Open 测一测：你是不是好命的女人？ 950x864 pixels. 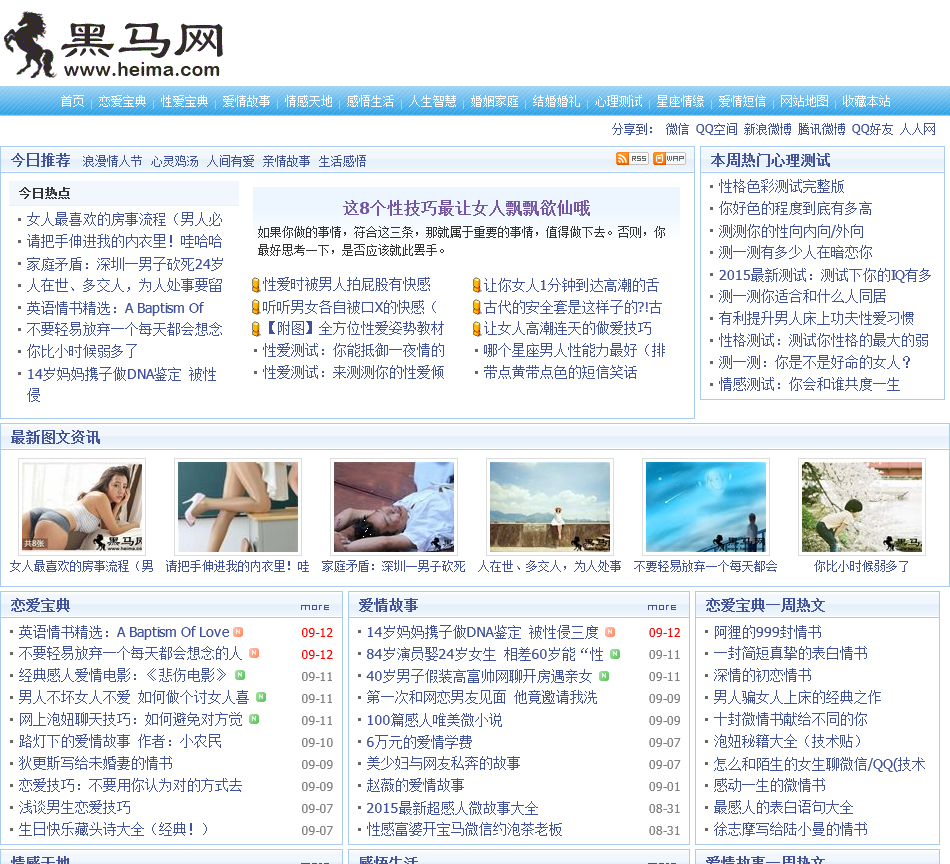(815, 362)
